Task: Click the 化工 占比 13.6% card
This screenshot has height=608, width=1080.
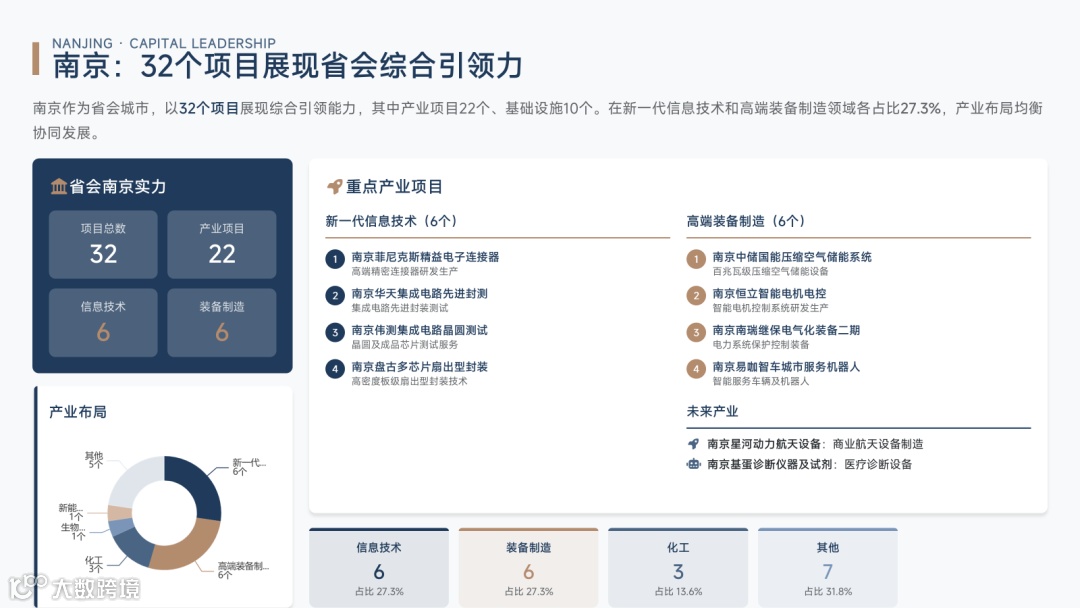Action: [678, 568]
